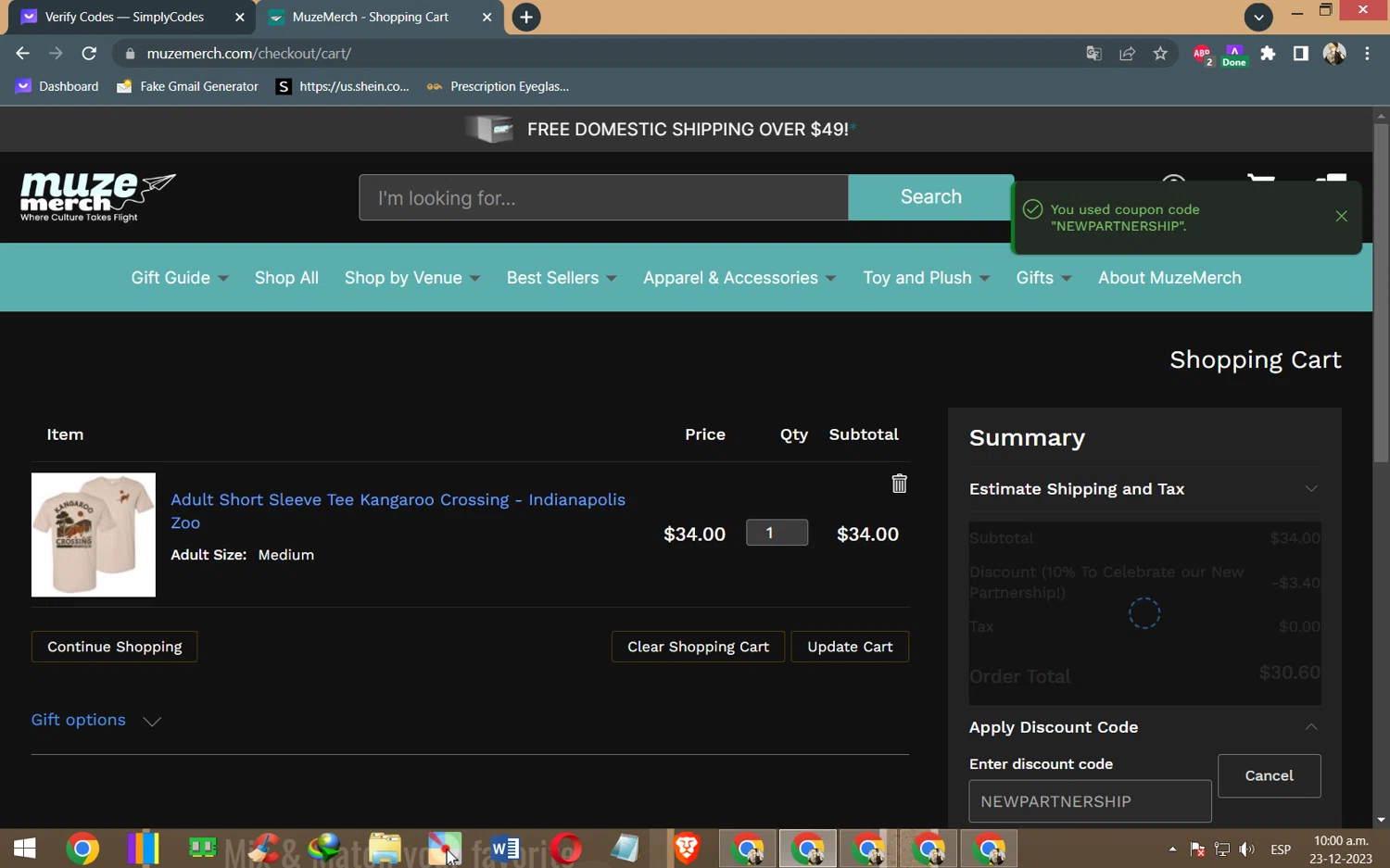
Task: Click the discount code field with NEWPARTNERSHIP
Action: pos(1090,801)
